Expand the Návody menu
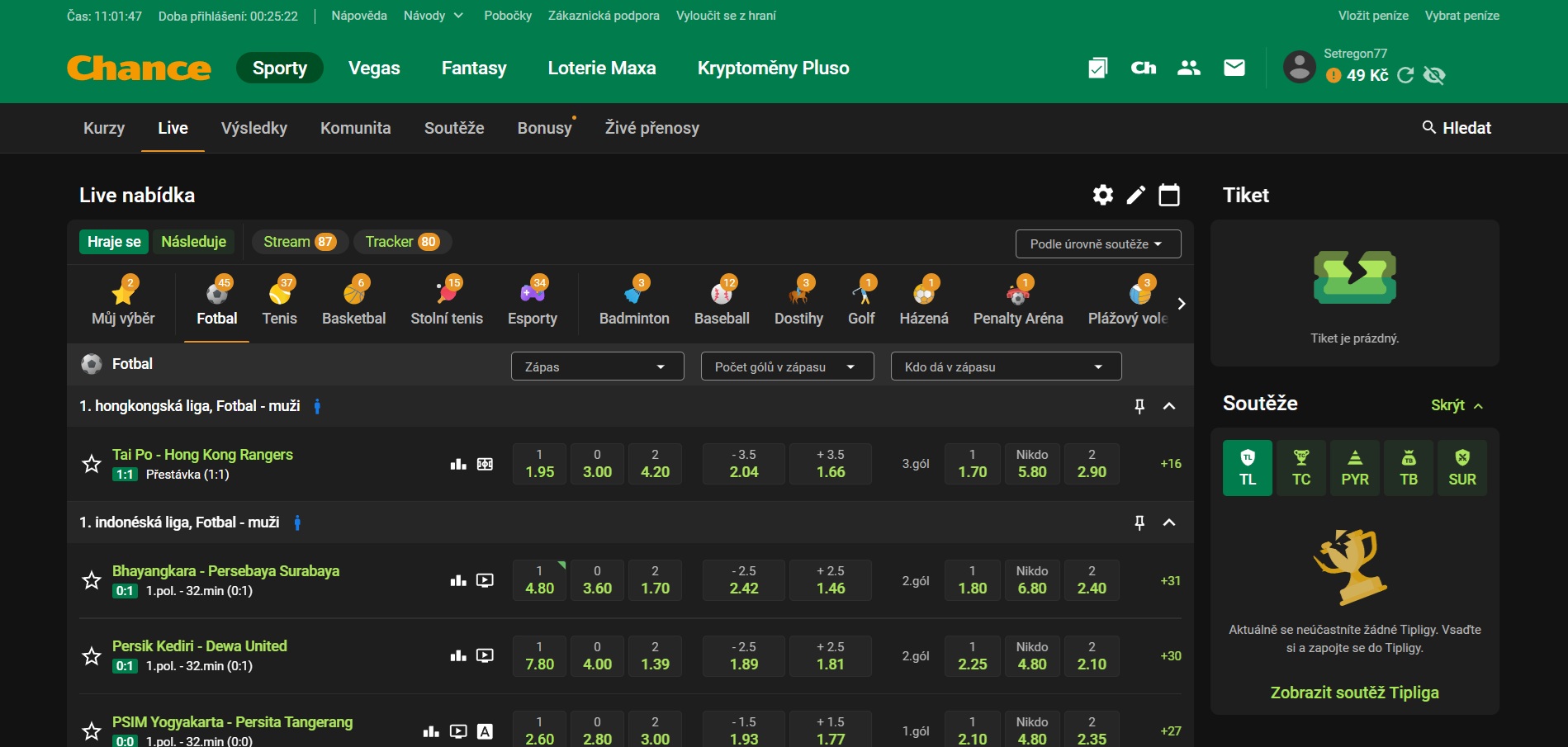This screenshot has width=1568, height=747. [x=433, y=16]
